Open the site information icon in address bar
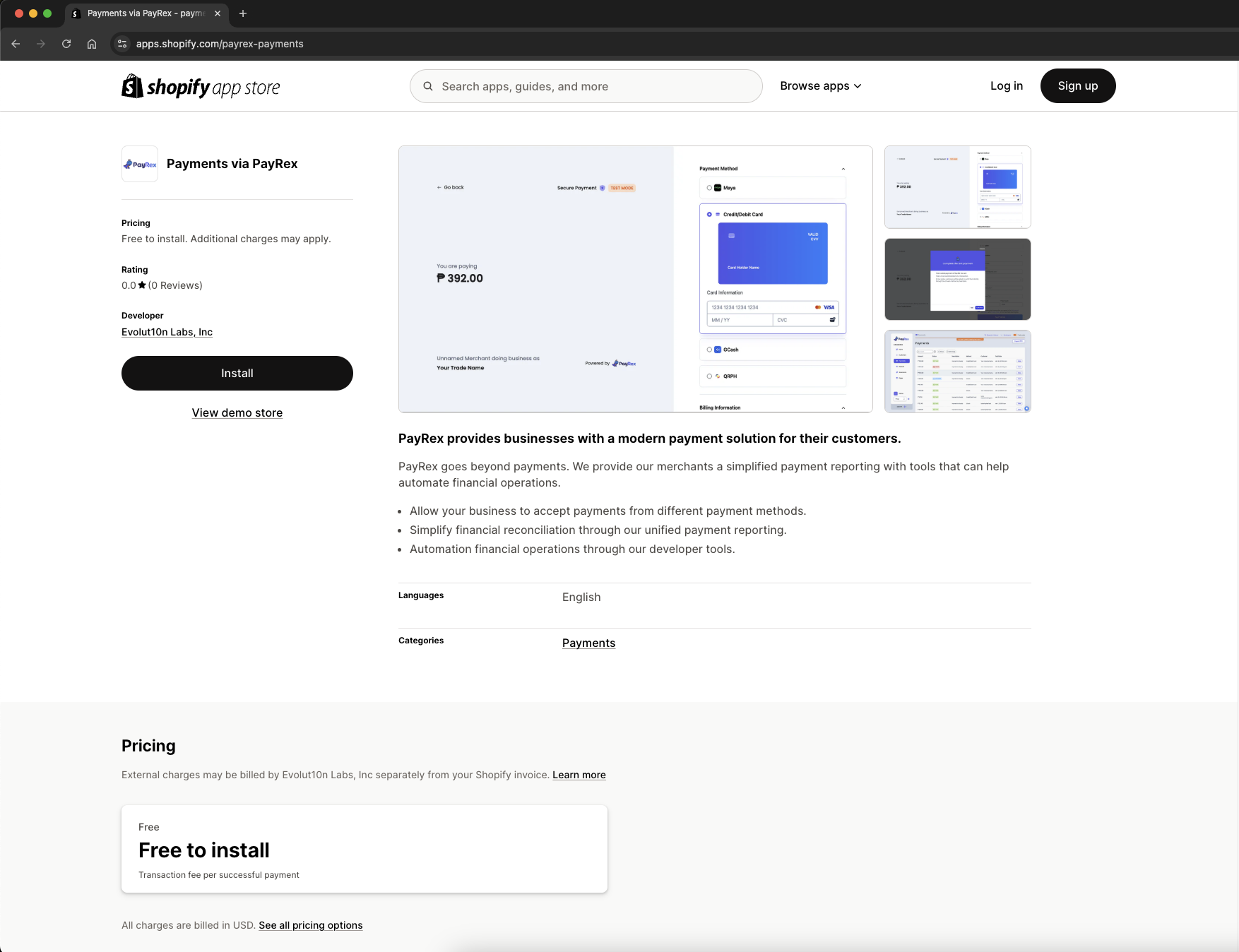 click(121, 44)
